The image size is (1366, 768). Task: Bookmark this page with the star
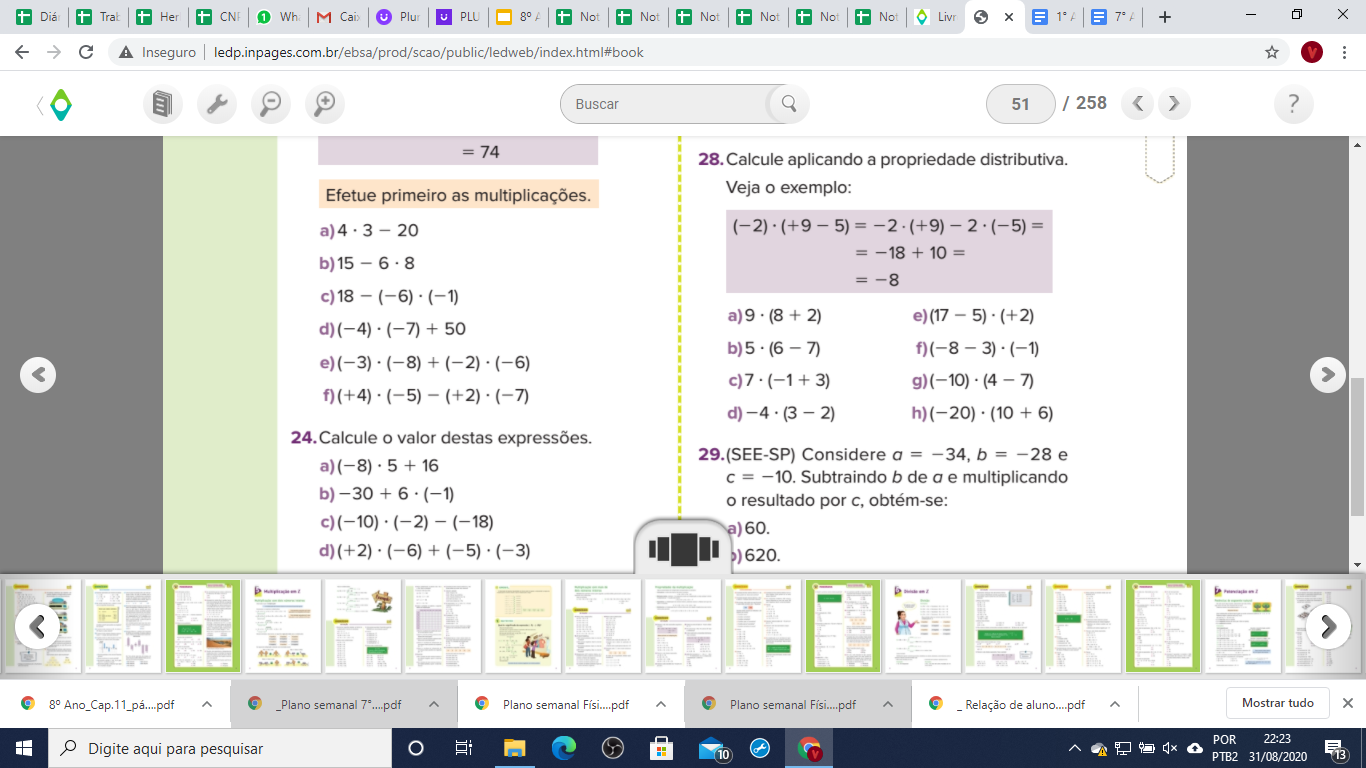[x=1272, y=52]
